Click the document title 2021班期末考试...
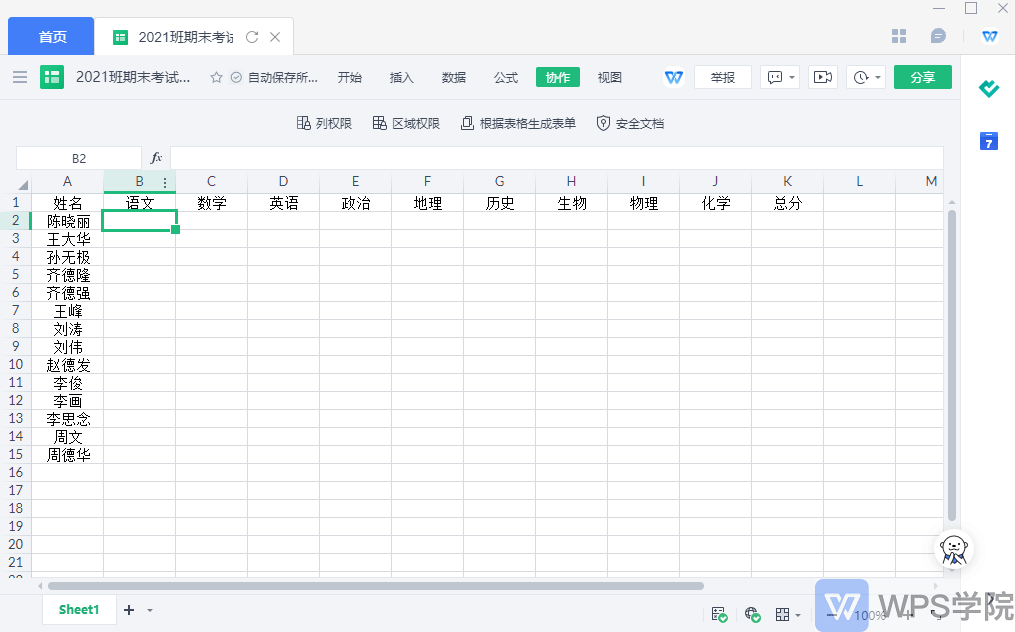 pos(133,78)
